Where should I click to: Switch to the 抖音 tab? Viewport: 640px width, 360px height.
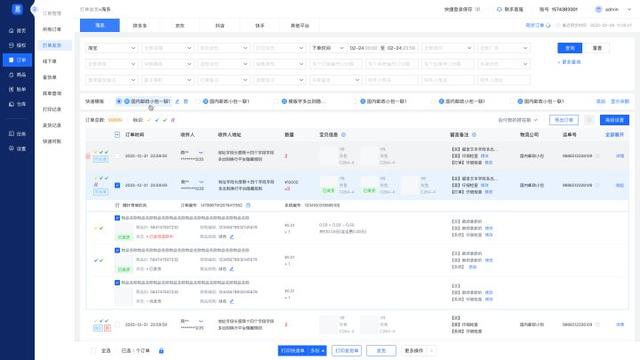[x=220, y=25]
